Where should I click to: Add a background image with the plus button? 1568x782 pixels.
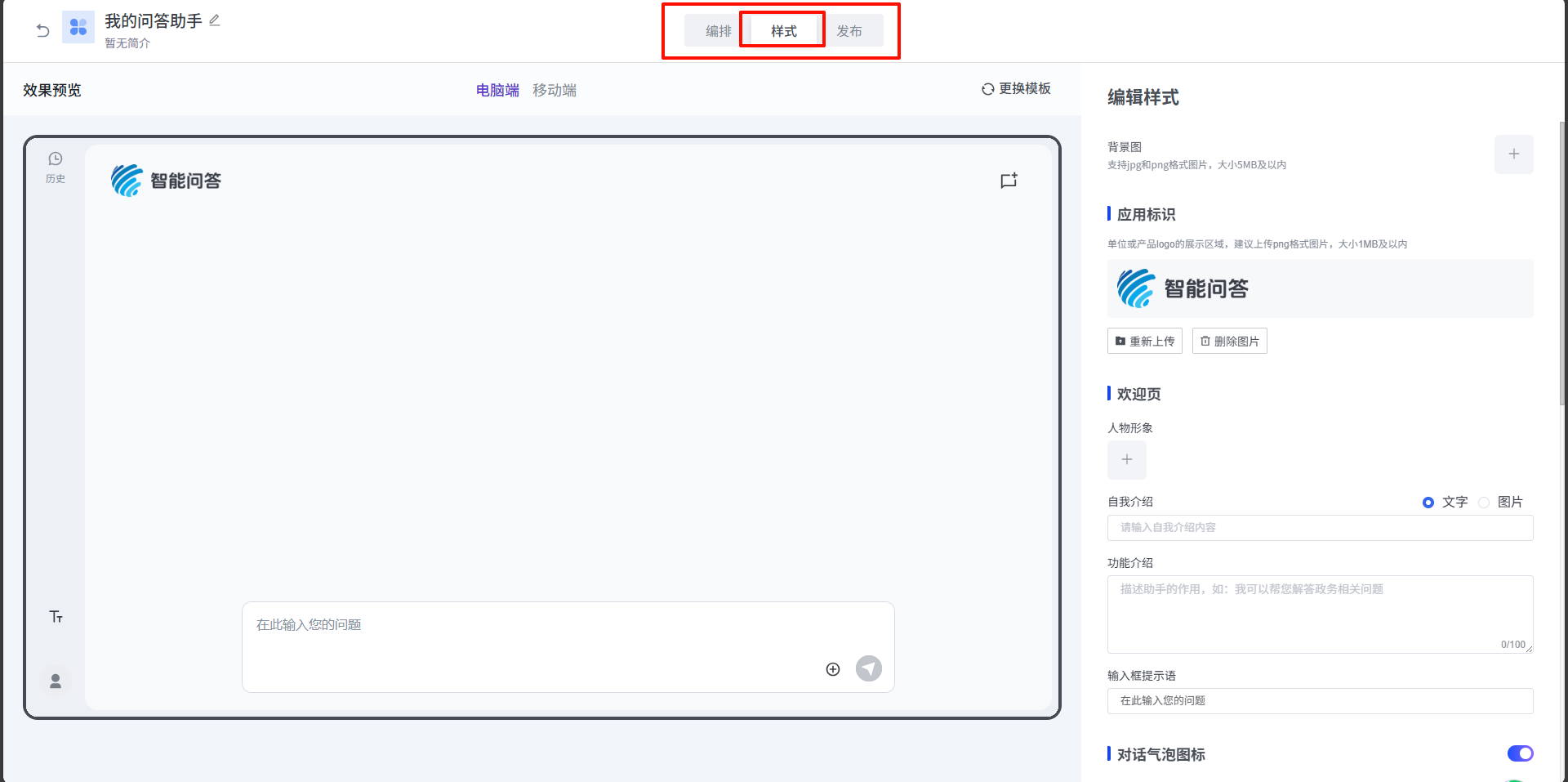1513,154
